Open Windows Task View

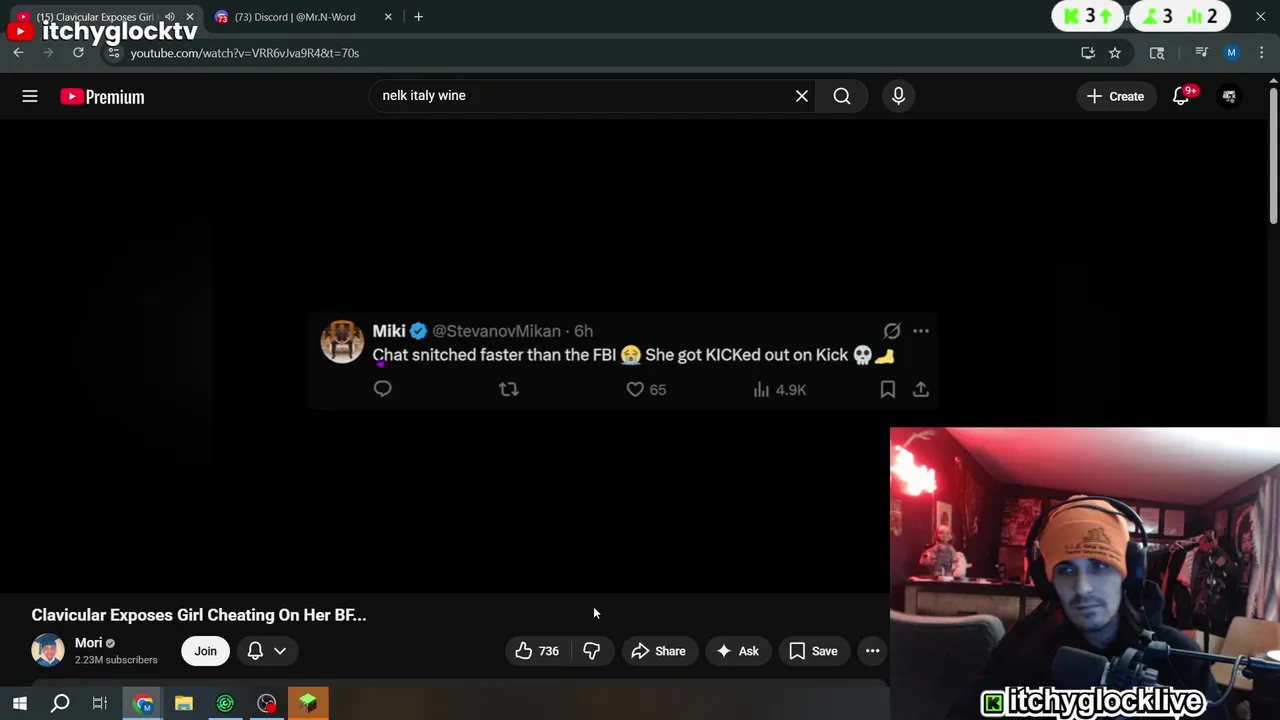click(x=100, y=704)
